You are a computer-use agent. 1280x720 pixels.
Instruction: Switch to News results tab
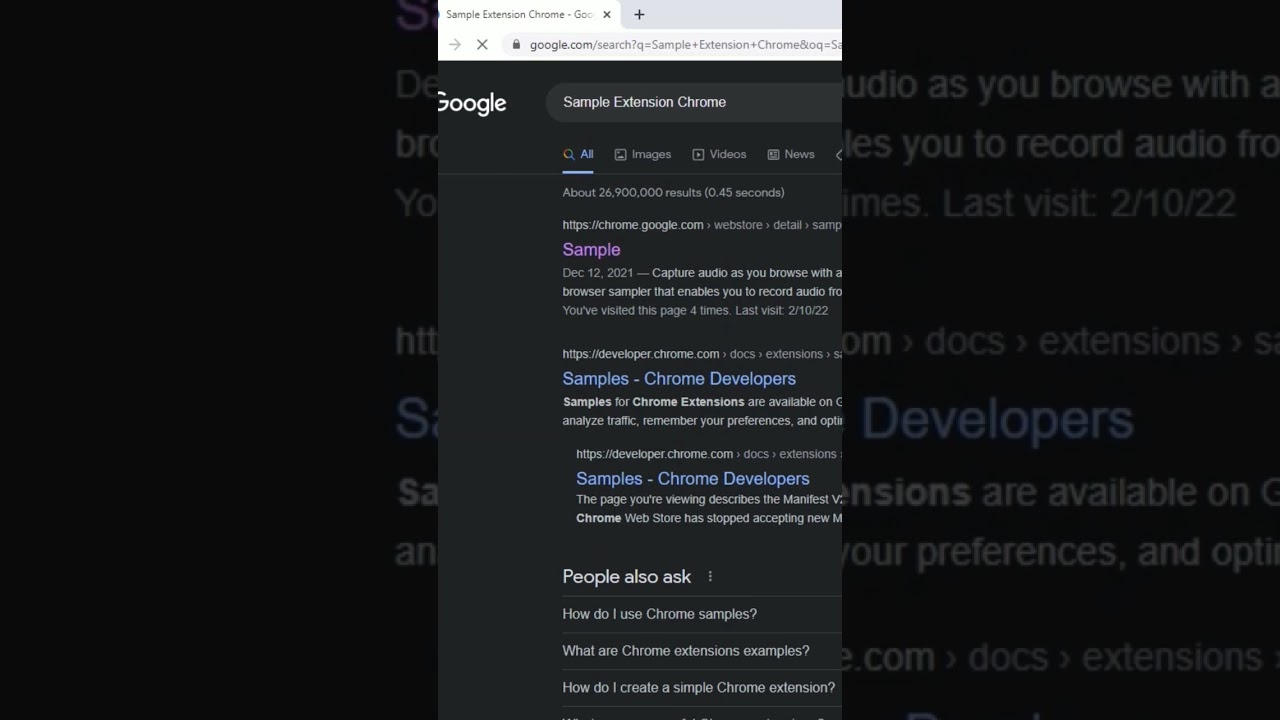coord(791,155)
